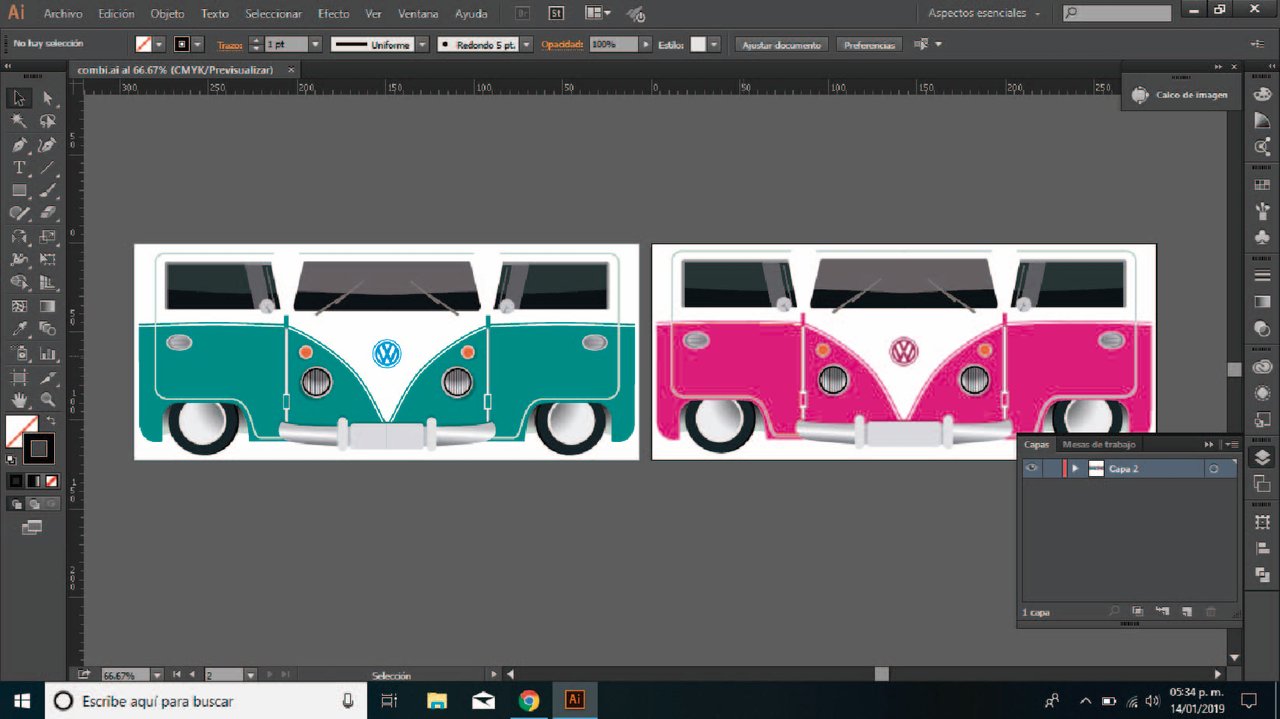This screenshot has height=719, width=1280.
Task: Open the Align panel icon in dock
Action: [x=1262, y=548]
